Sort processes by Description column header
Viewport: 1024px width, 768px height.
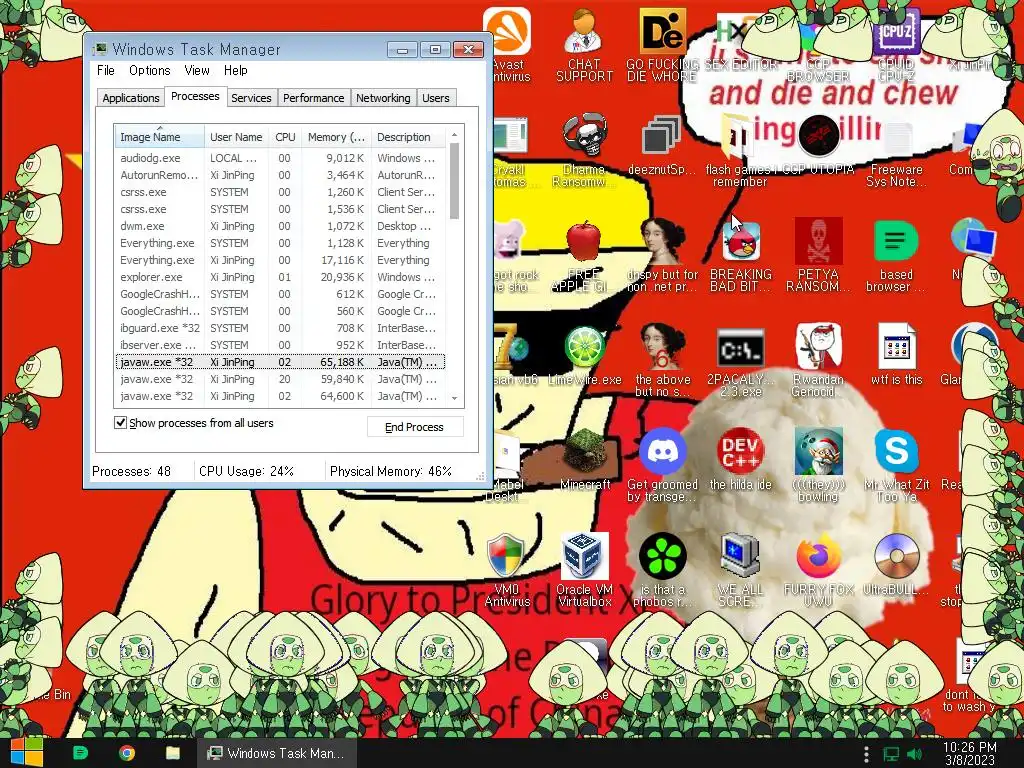(408, 137)
